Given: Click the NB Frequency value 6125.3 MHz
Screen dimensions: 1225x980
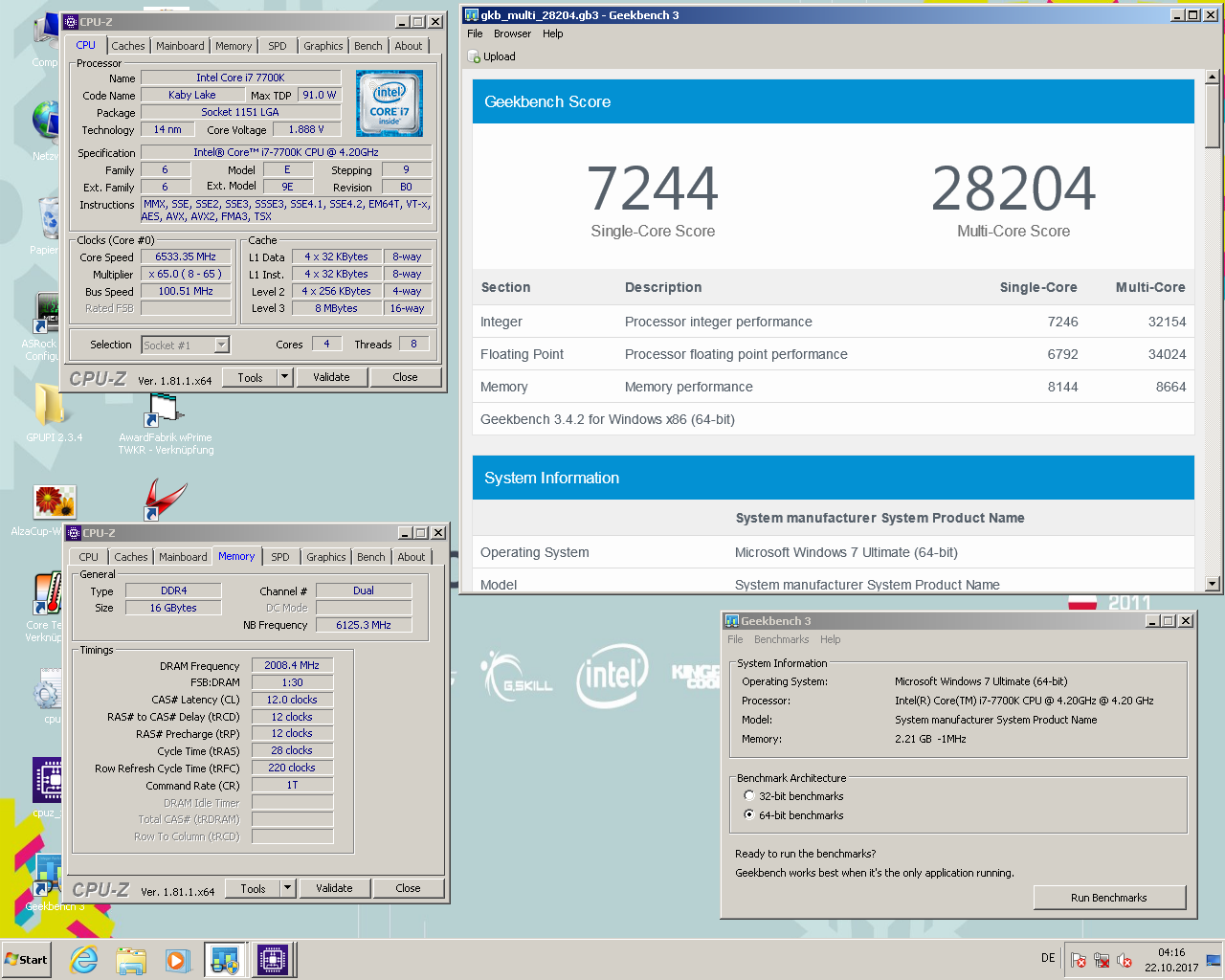Looking at the screenshot, I should click(364, 625).
